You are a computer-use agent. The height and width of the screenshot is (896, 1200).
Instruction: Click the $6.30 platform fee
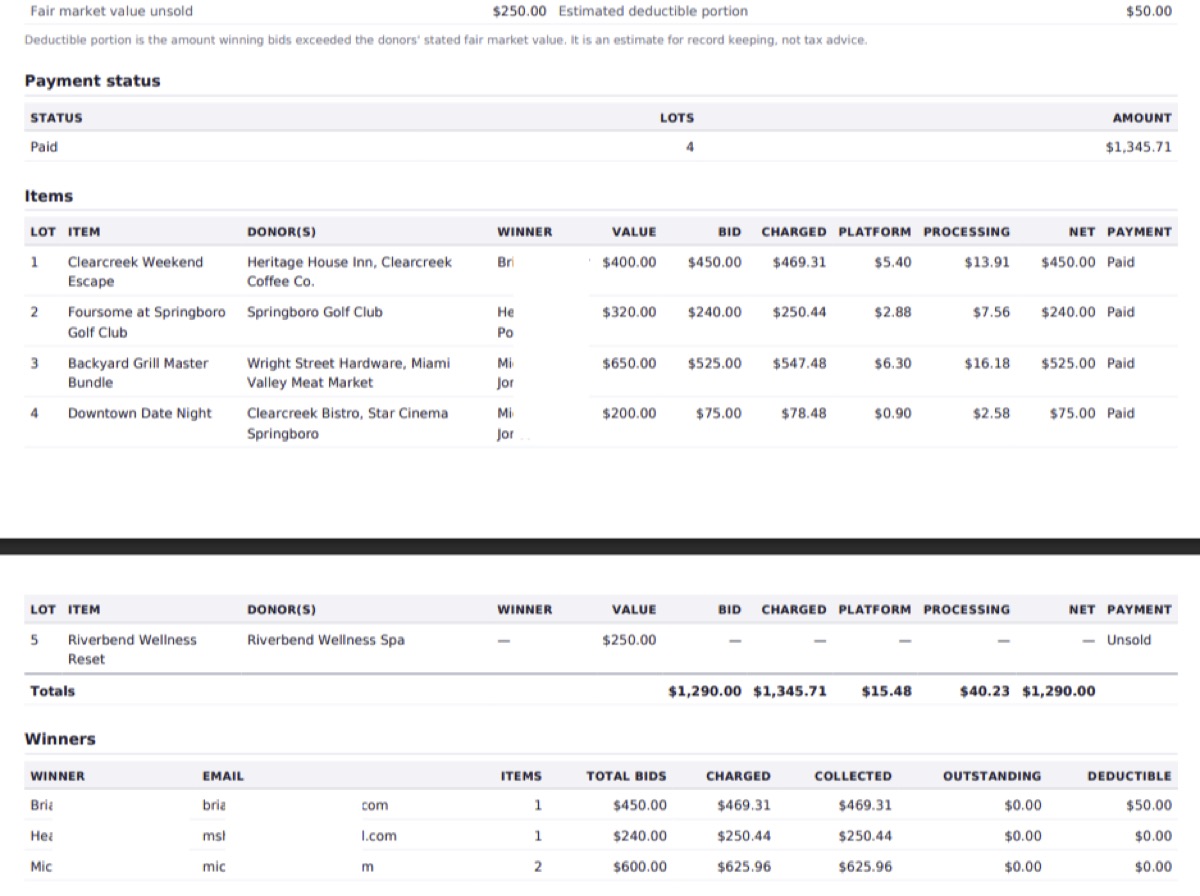pos(893,363)
